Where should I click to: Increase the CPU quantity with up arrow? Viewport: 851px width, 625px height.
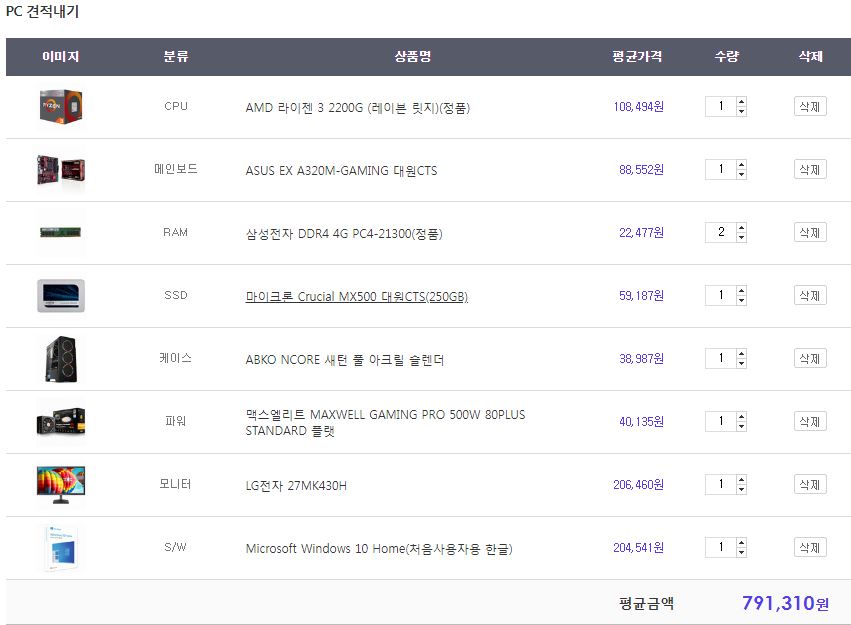click(x=741, y=102)
